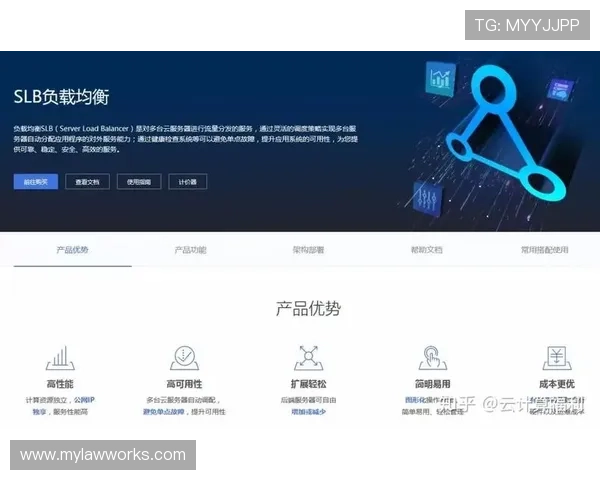Image resolution: width=600 pixels, height=480 pixels.
Task: Click the bar chart icon above 高性能
Action: [x=60, y=358]
